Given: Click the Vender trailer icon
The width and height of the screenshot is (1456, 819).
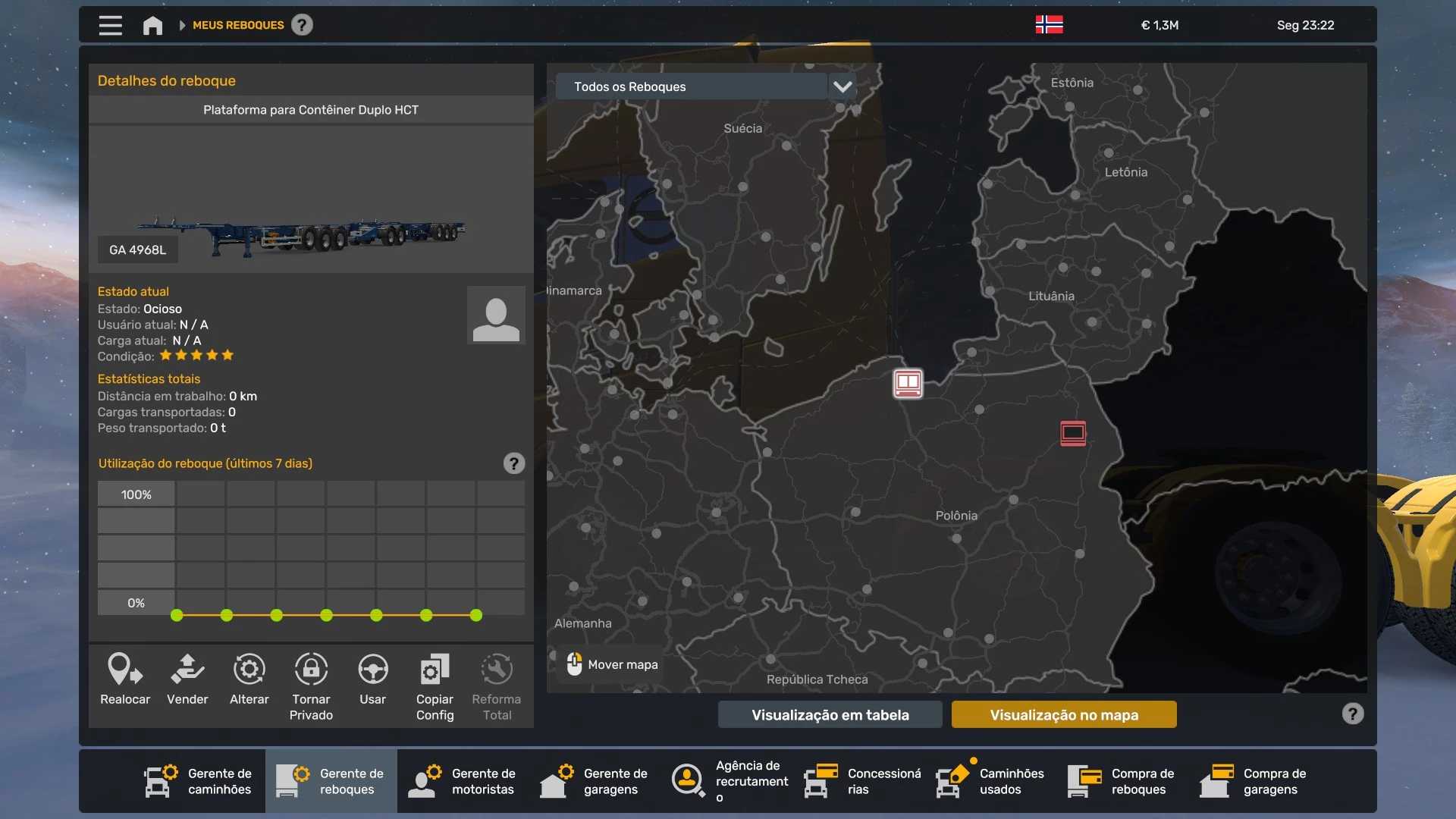Looking at the screenshot, I should [x=187, y=670].
